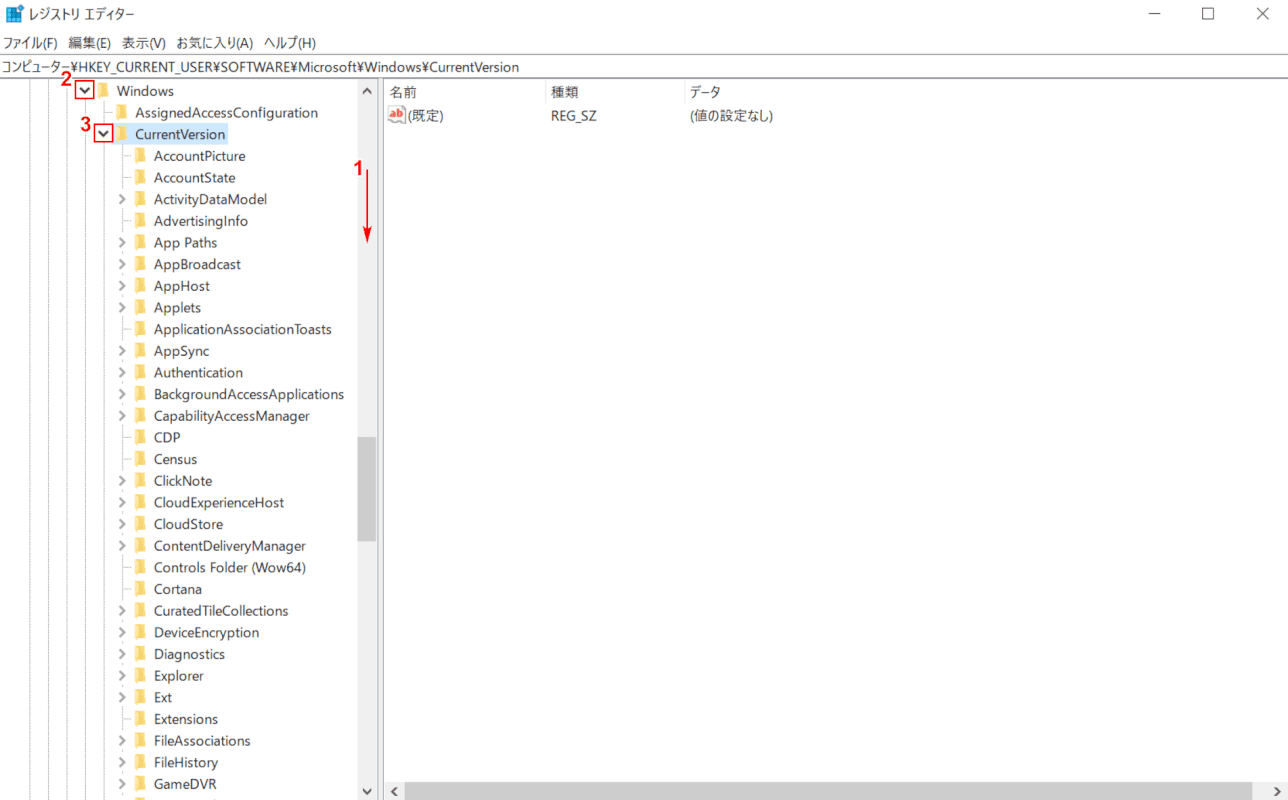Screen dimensions: 1288x800
Task: Open the ファイル(F) menu
Action: tap(30, 43)
